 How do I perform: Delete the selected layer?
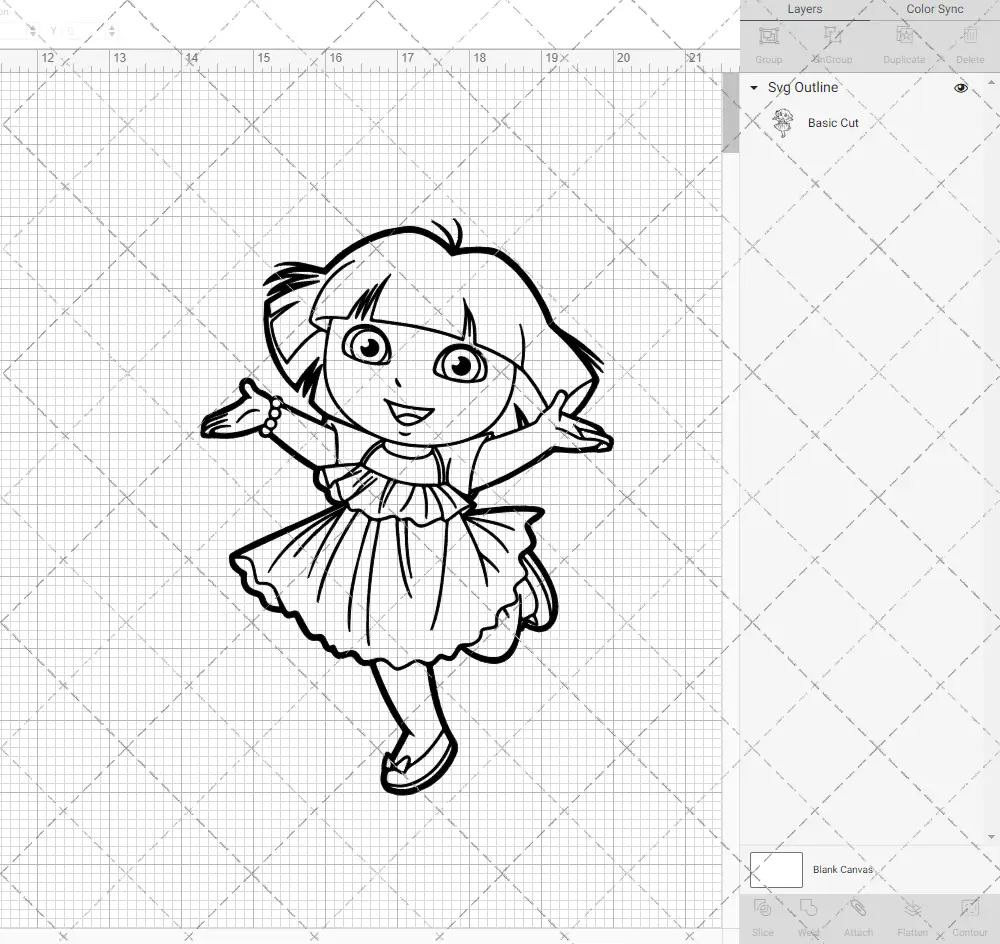969,44
